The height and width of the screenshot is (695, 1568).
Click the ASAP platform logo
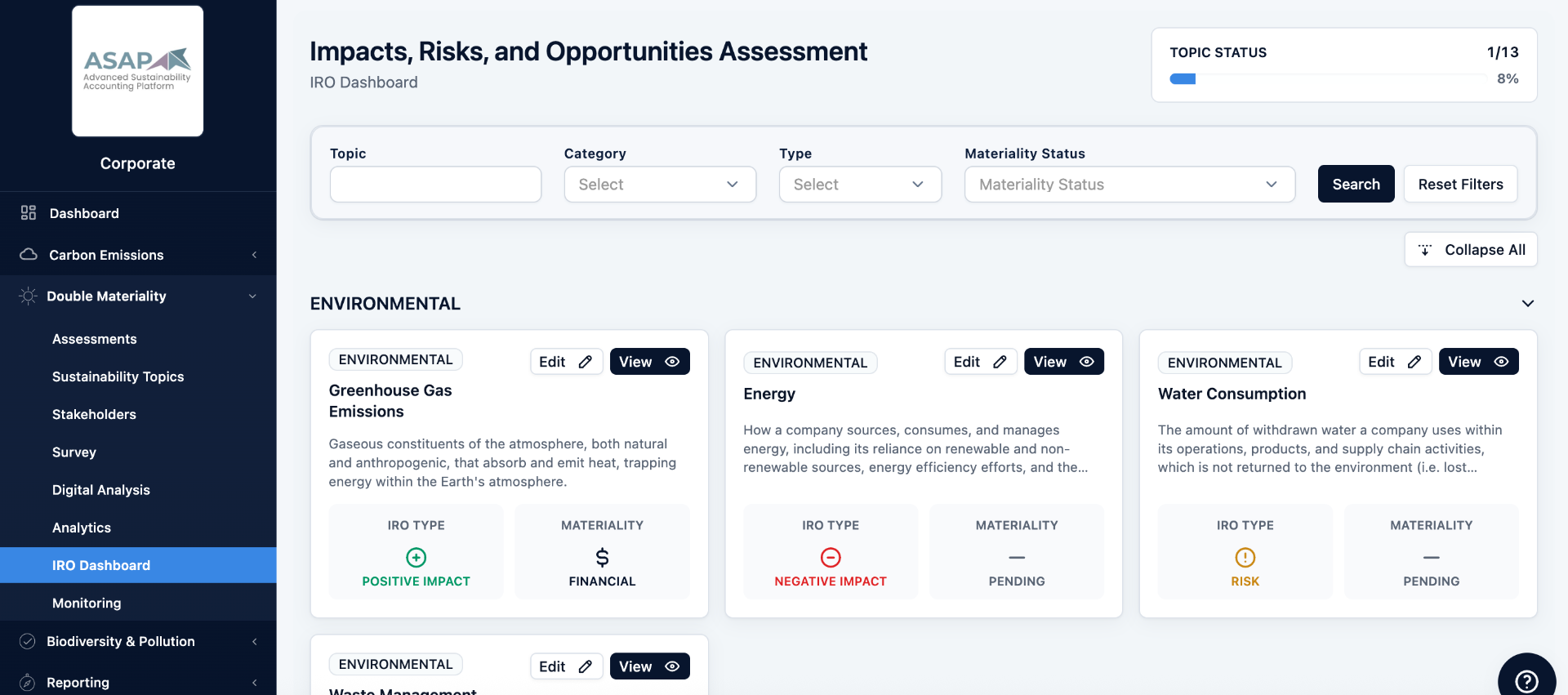click(137, 70)
